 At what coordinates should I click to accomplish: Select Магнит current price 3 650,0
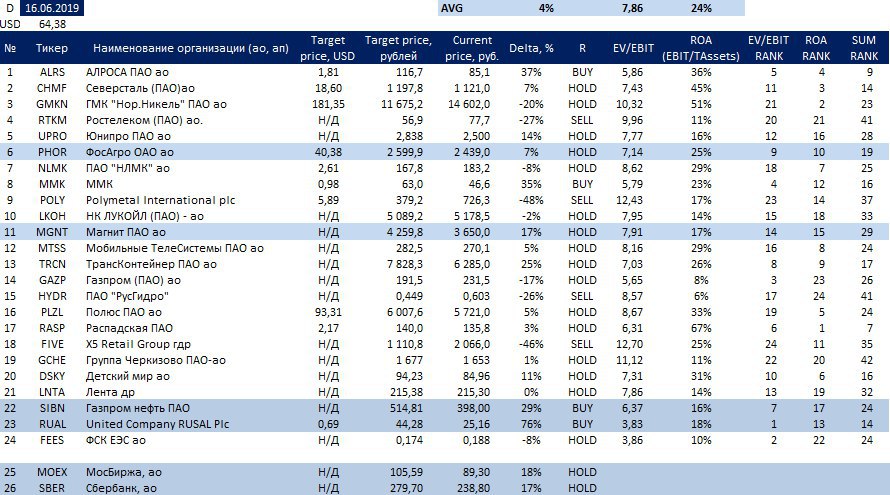click(472, 232)
